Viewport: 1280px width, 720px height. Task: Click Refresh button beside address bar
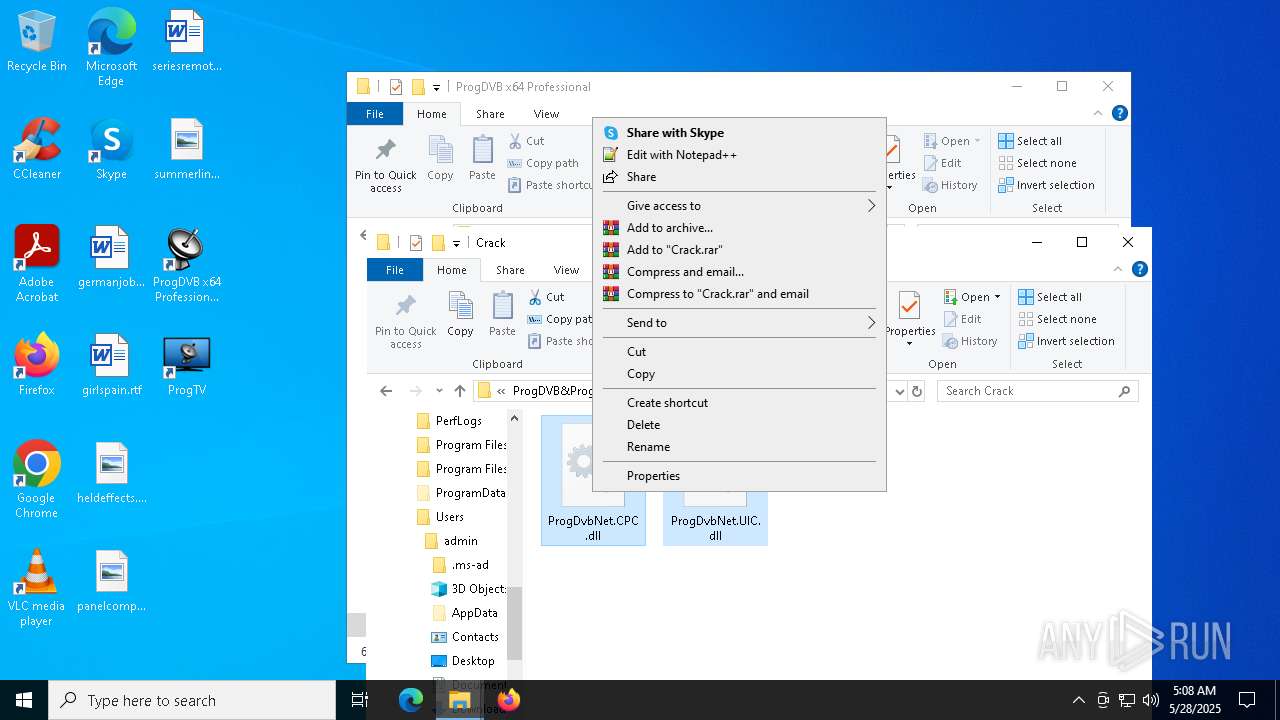(x=917, y=391)
